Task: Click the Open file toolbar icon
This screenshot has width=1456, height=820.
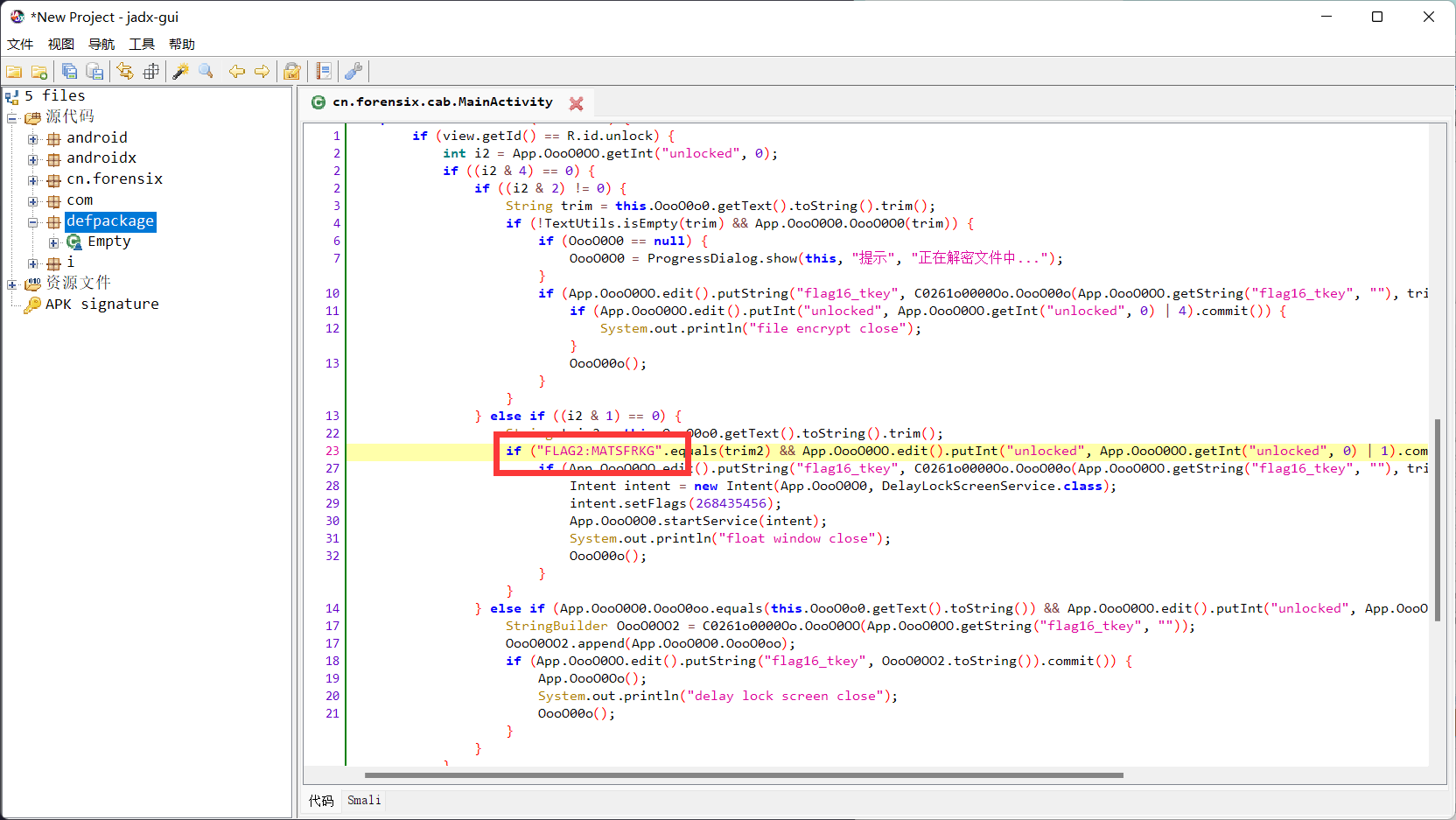Action: point(14,72)
